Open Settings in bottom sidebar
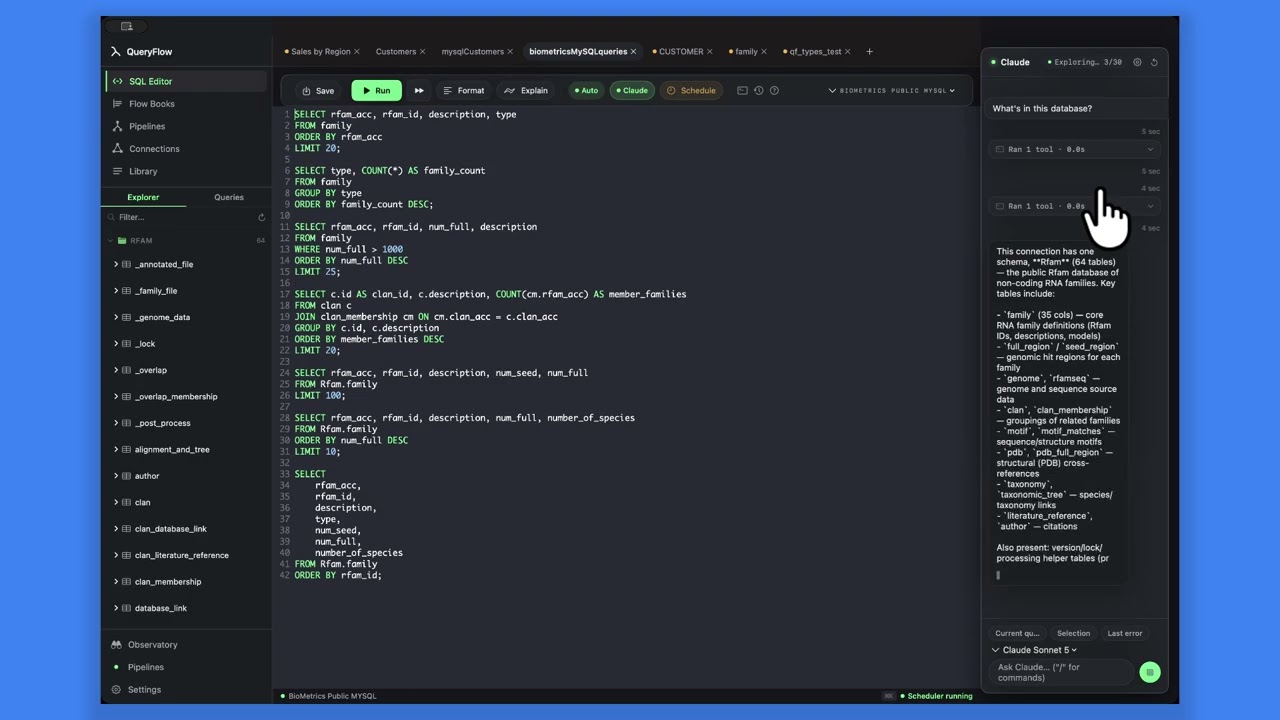Image resolution: width=1280 pixels, height=720 pixels. click(x=144, y=690)
